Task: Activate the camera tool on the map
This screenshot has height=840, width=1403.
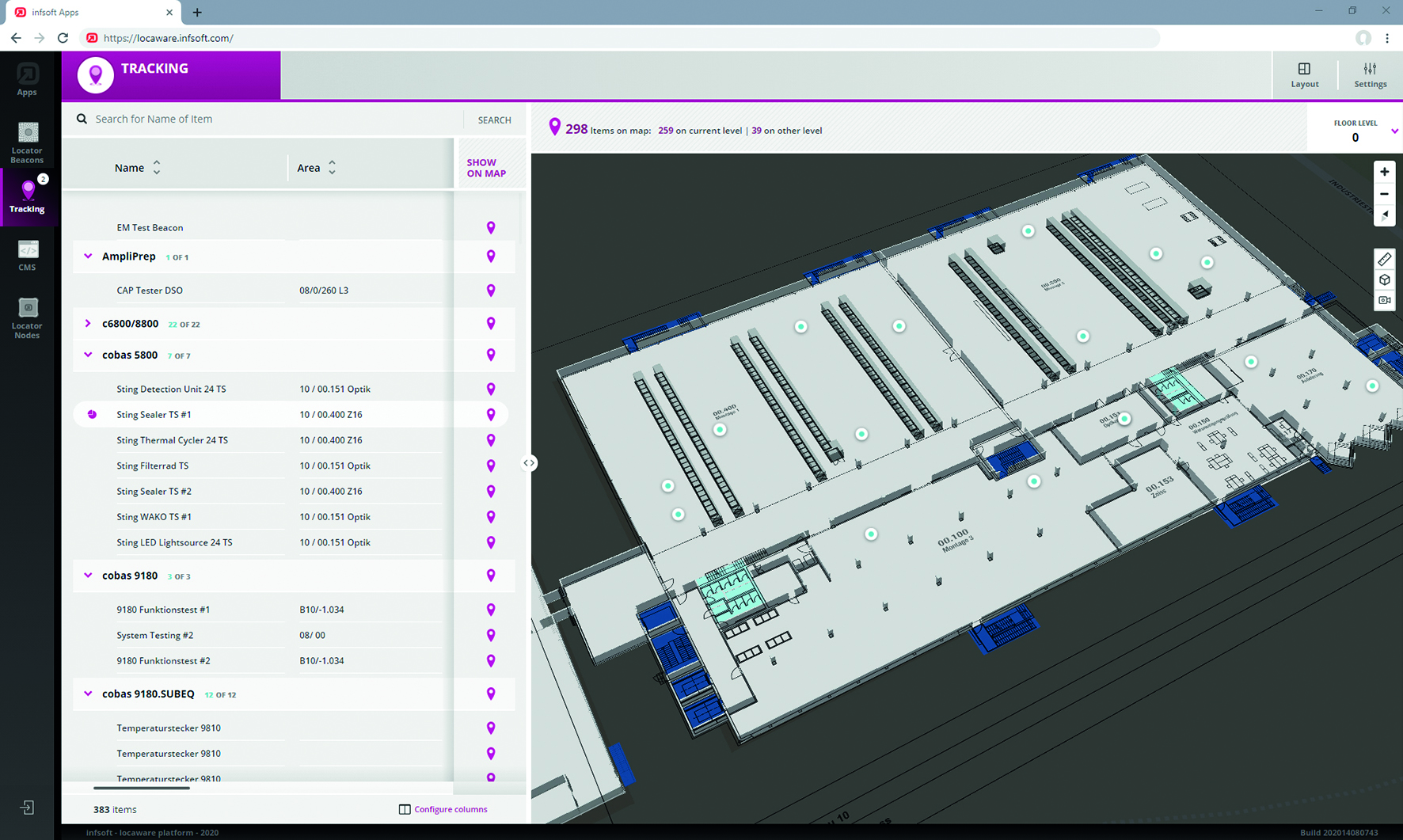Action: point(1384,300)
